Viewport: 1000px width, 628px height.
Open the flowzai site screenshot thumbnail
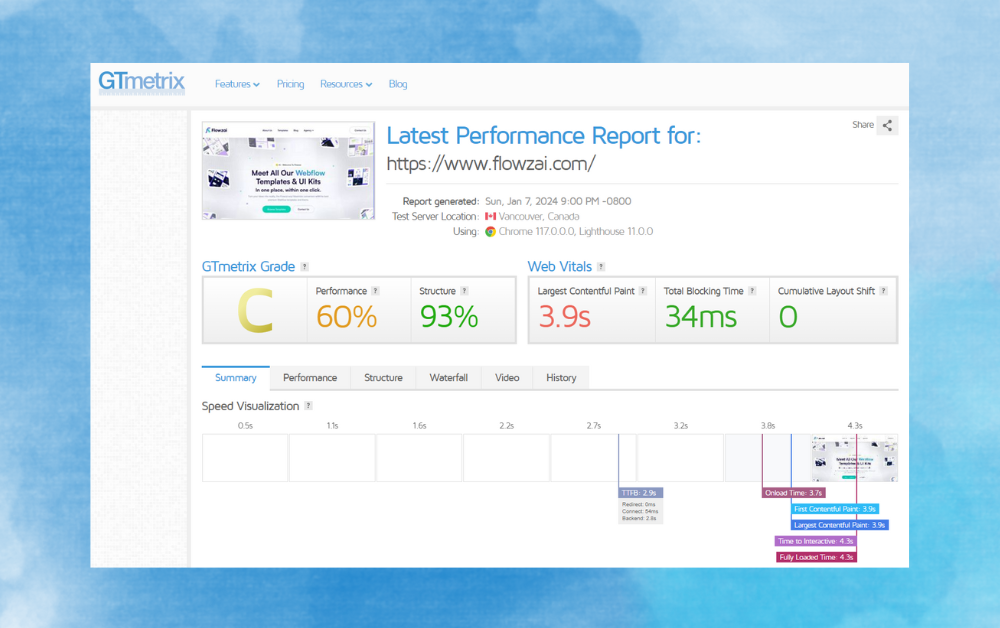(288, 171)
